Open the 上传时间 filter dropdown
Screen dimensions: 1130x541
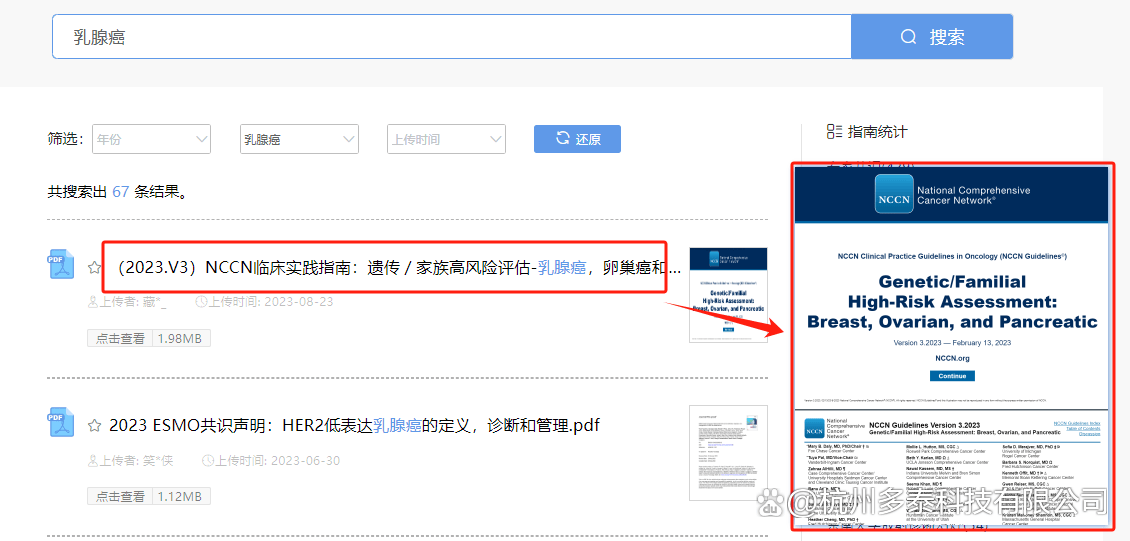click(446, 139)
